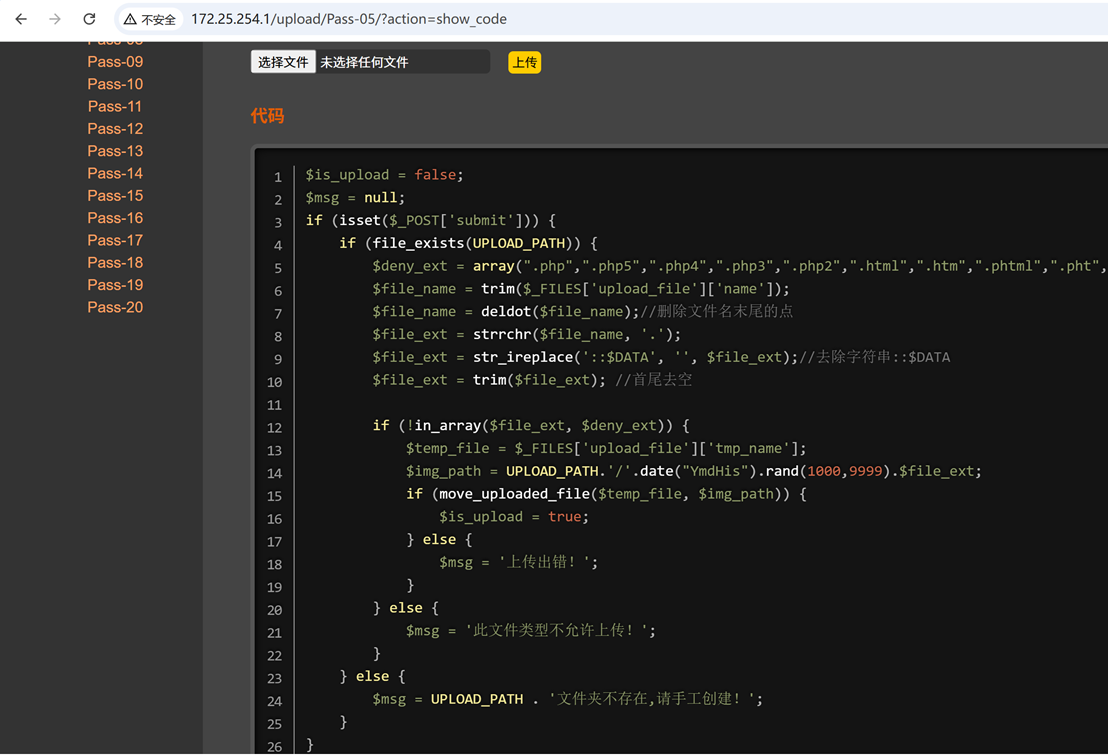The width and height of the screenshot is (1108, 755).
Task: Click code line $msg = null
Action: click(355, 197)
